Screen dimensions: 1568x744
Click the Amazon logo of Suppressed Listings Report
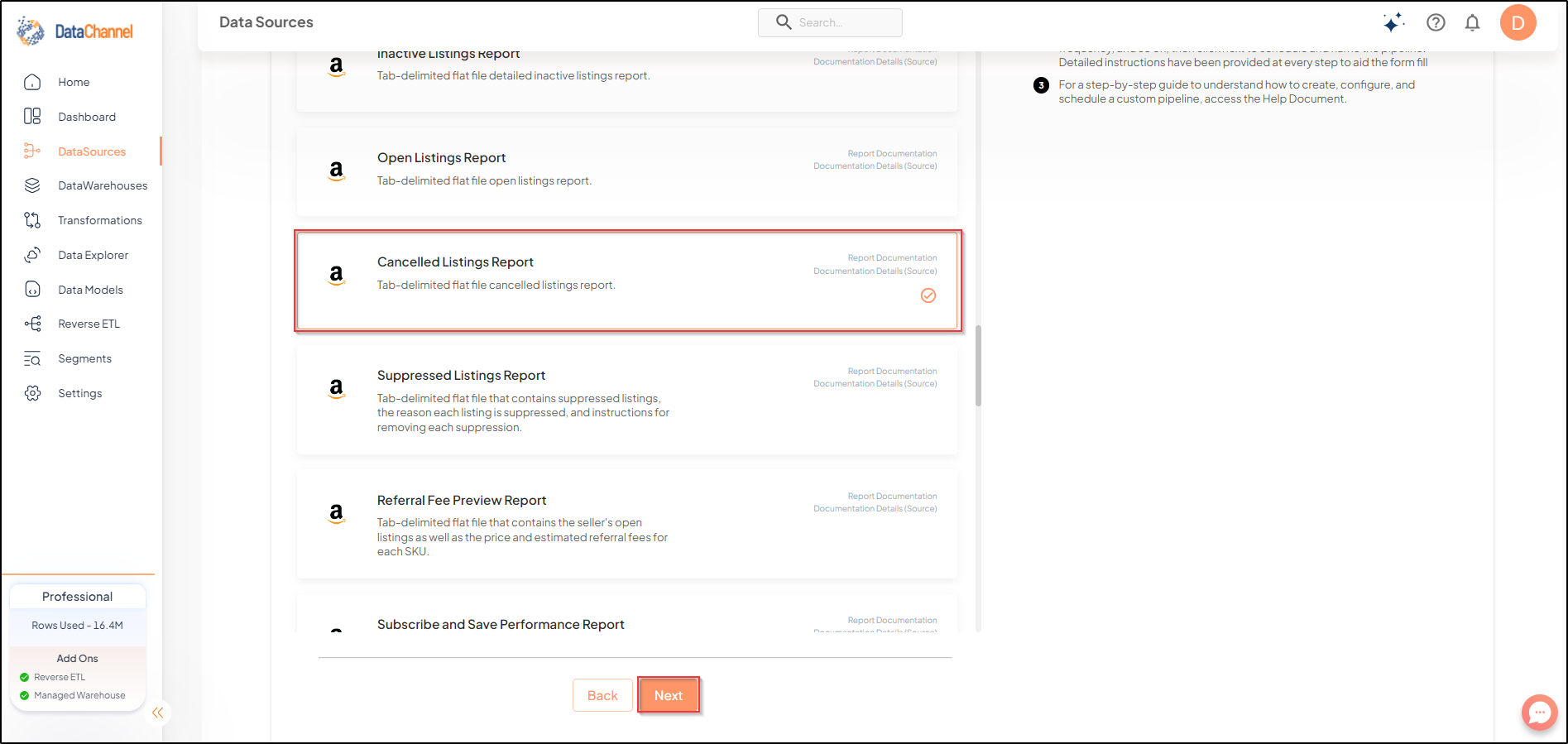pyautogui.click(x=336, y=388)
